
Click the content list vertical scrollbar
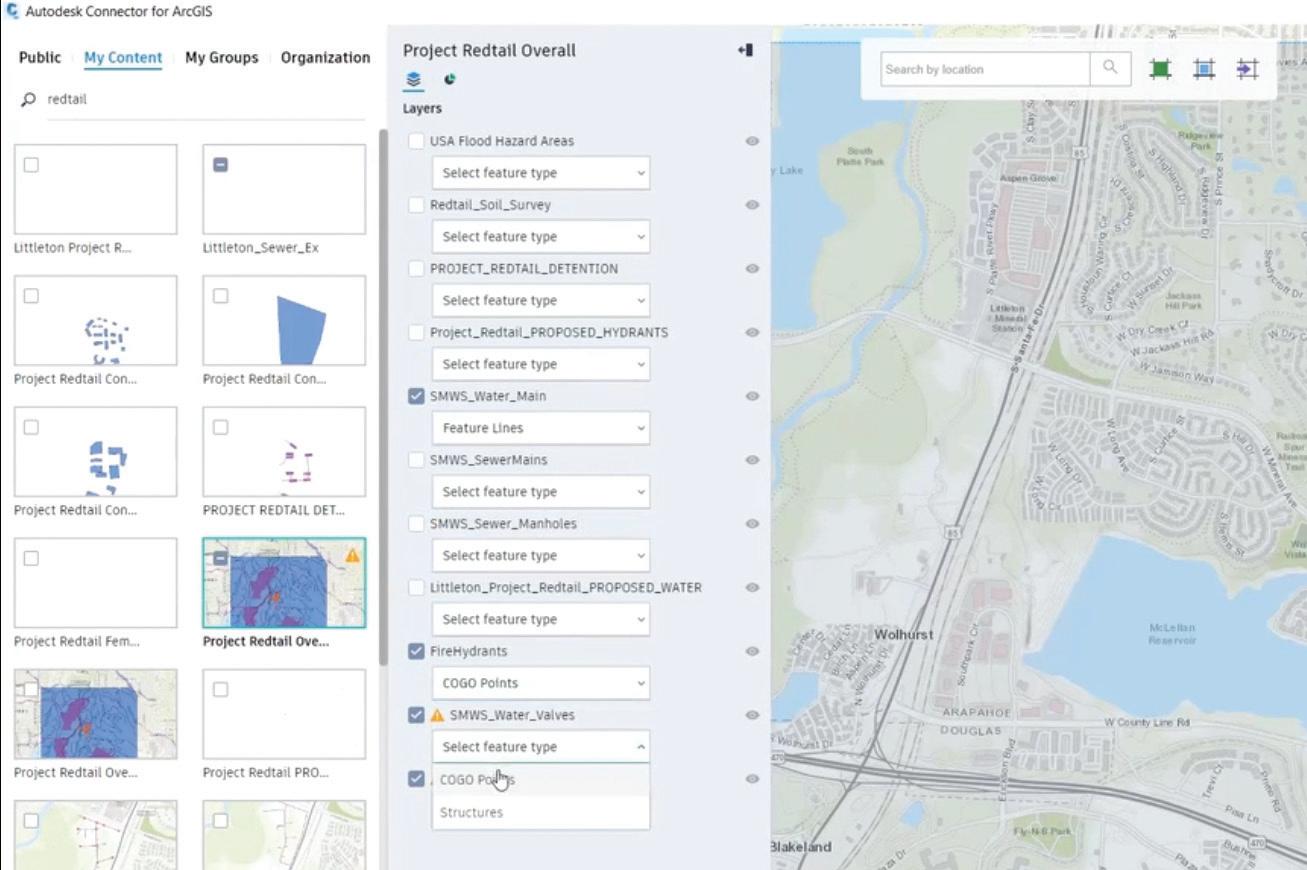click(383, 397)
